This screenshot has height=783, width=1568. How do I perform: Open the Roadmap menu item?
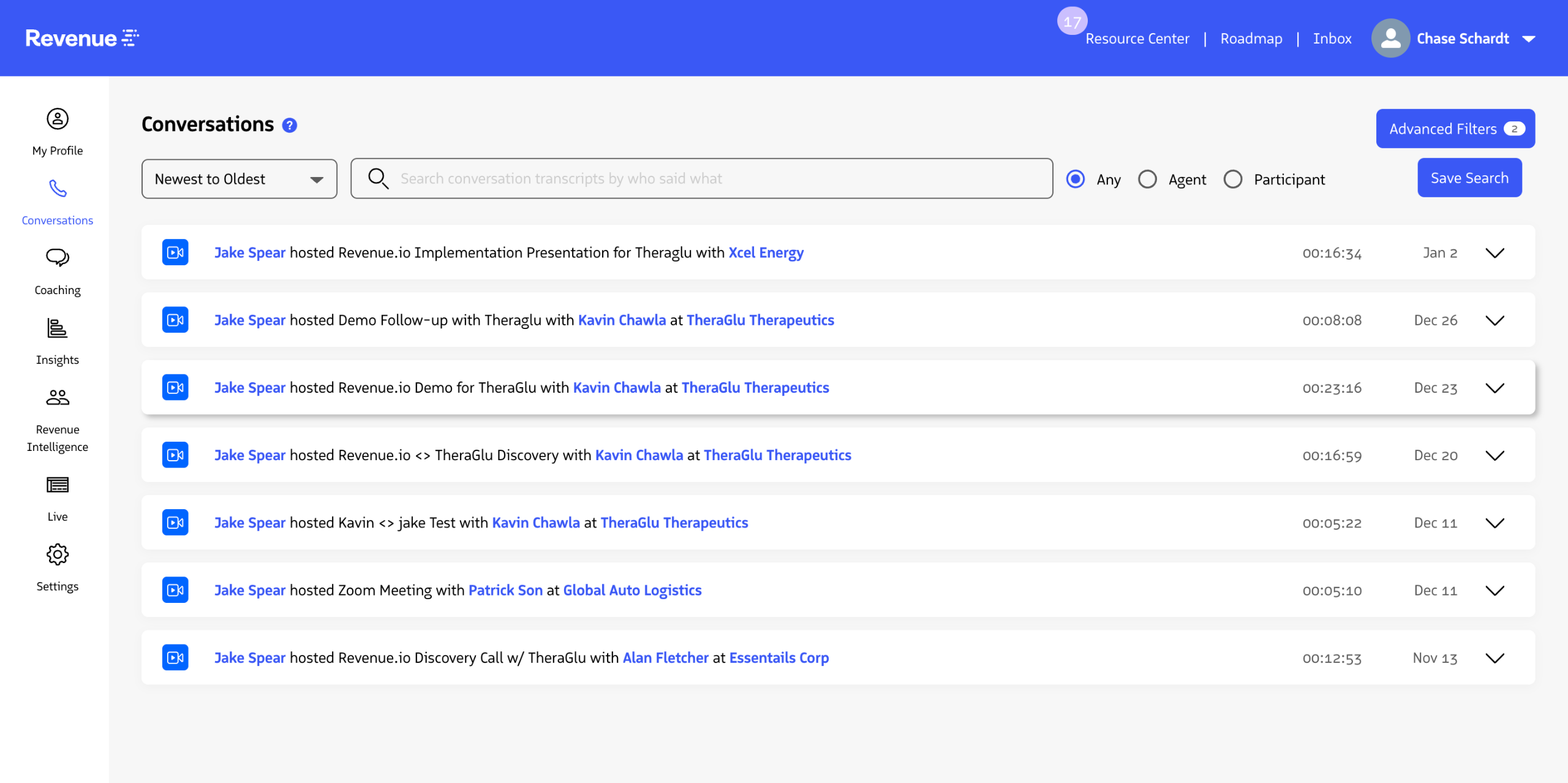[1251, 39]
